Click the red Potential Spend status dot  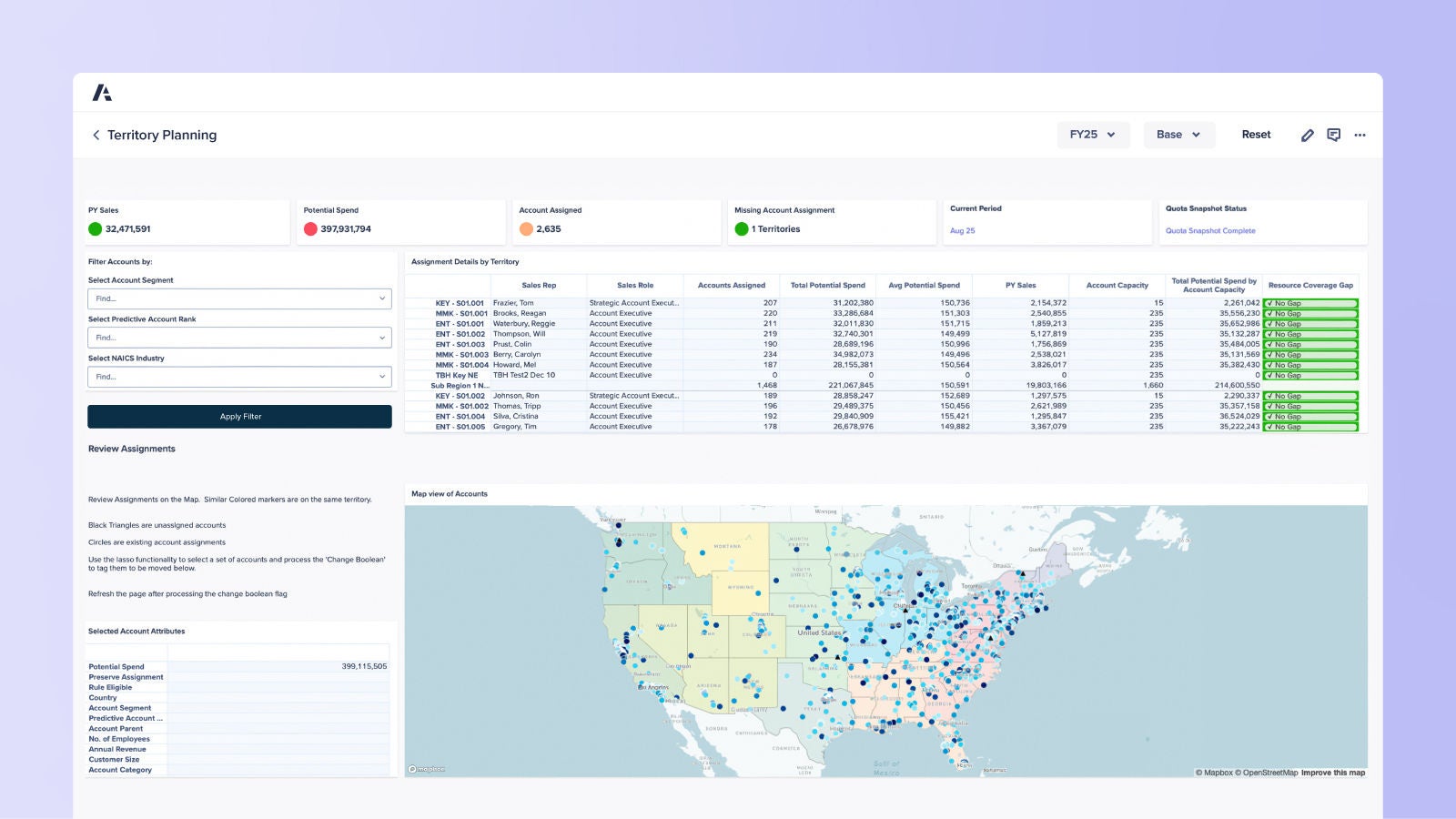click(310, 229)
